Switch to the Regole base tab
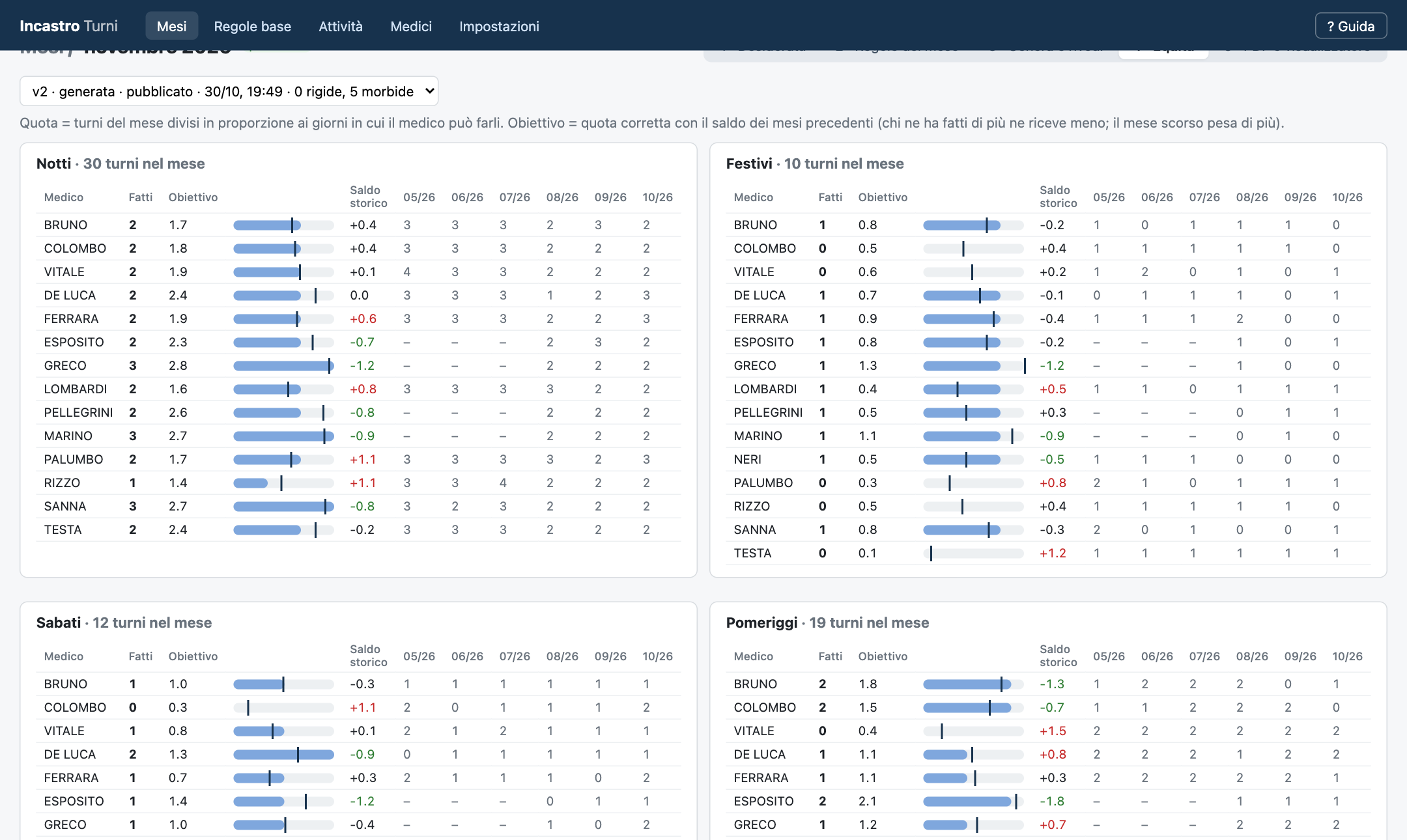 click(252, 26)
